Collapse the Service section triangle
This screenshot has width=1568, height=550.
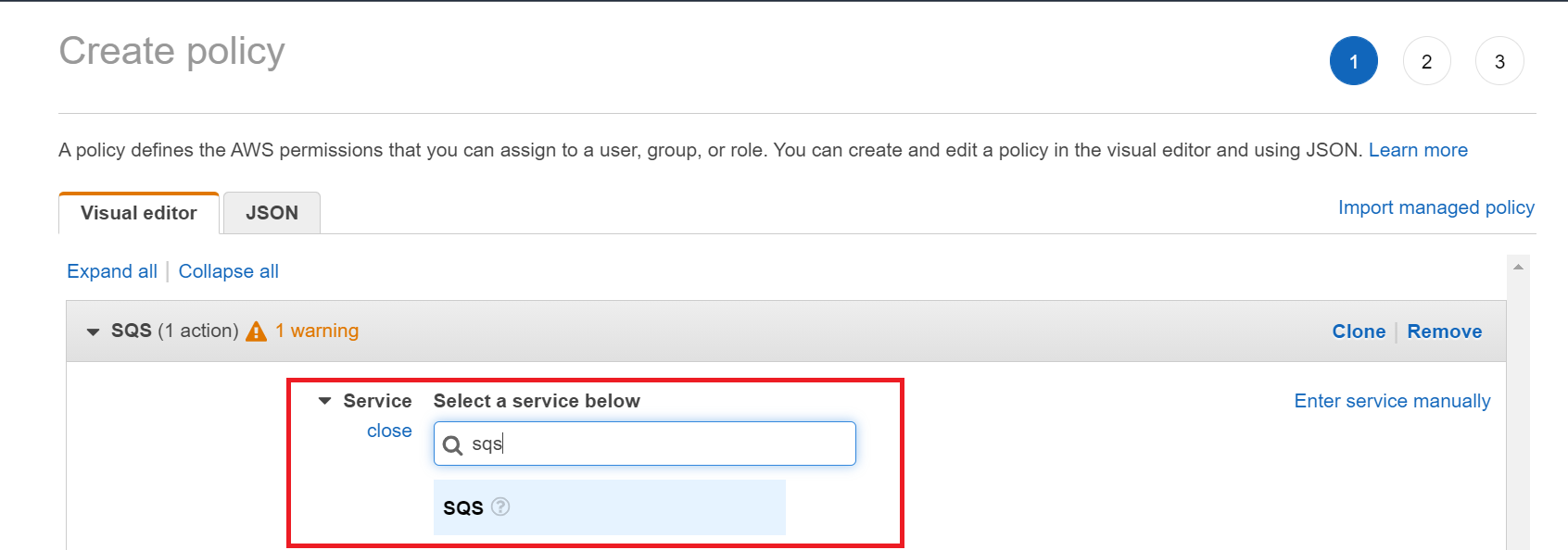coord(324,401)
